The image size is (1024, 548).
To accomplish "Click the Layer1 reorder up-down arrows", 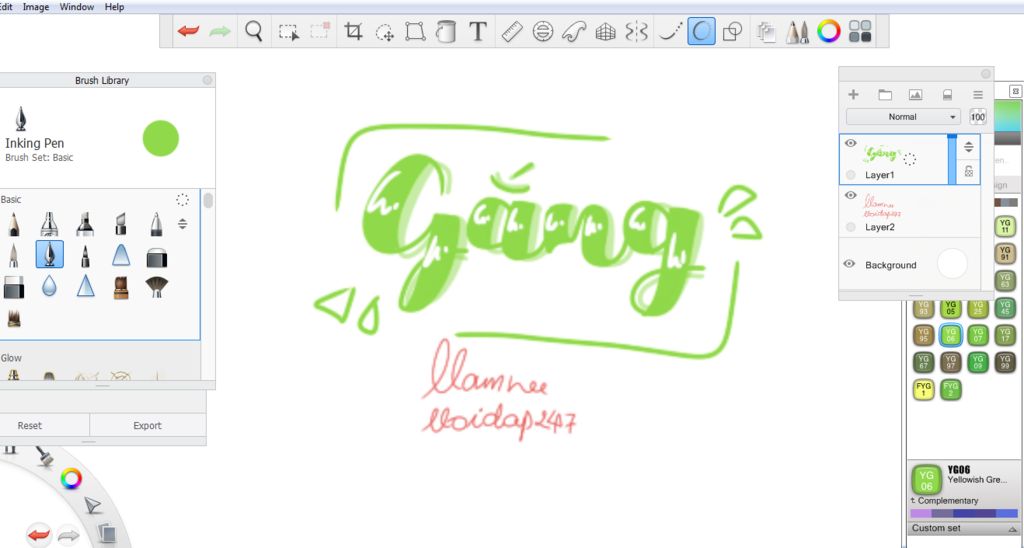I will [x=968, y=147].
